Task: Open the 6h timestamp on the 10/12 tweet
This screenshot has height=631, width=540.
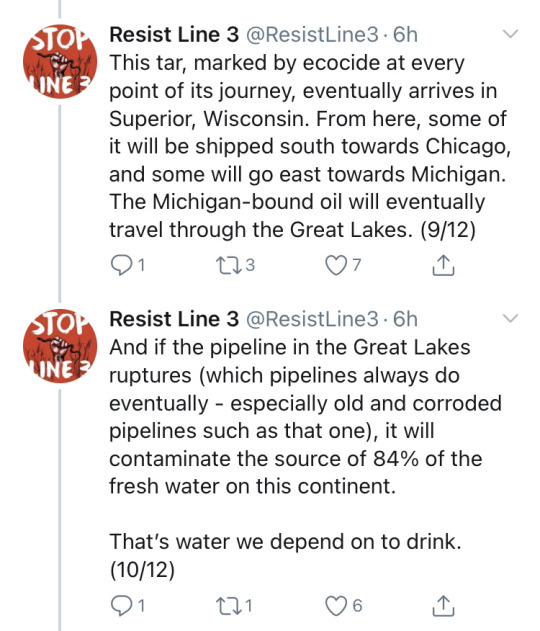Action: point(405,319)
